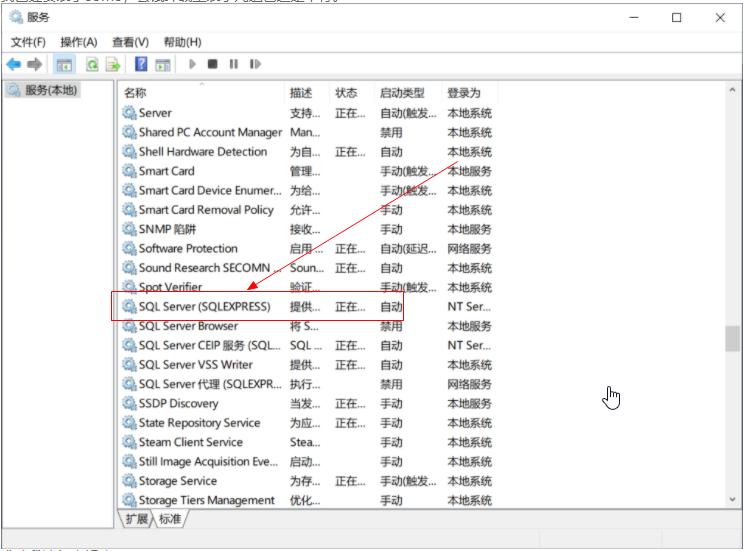Click the Export list toolbar icon

[113, 64]
